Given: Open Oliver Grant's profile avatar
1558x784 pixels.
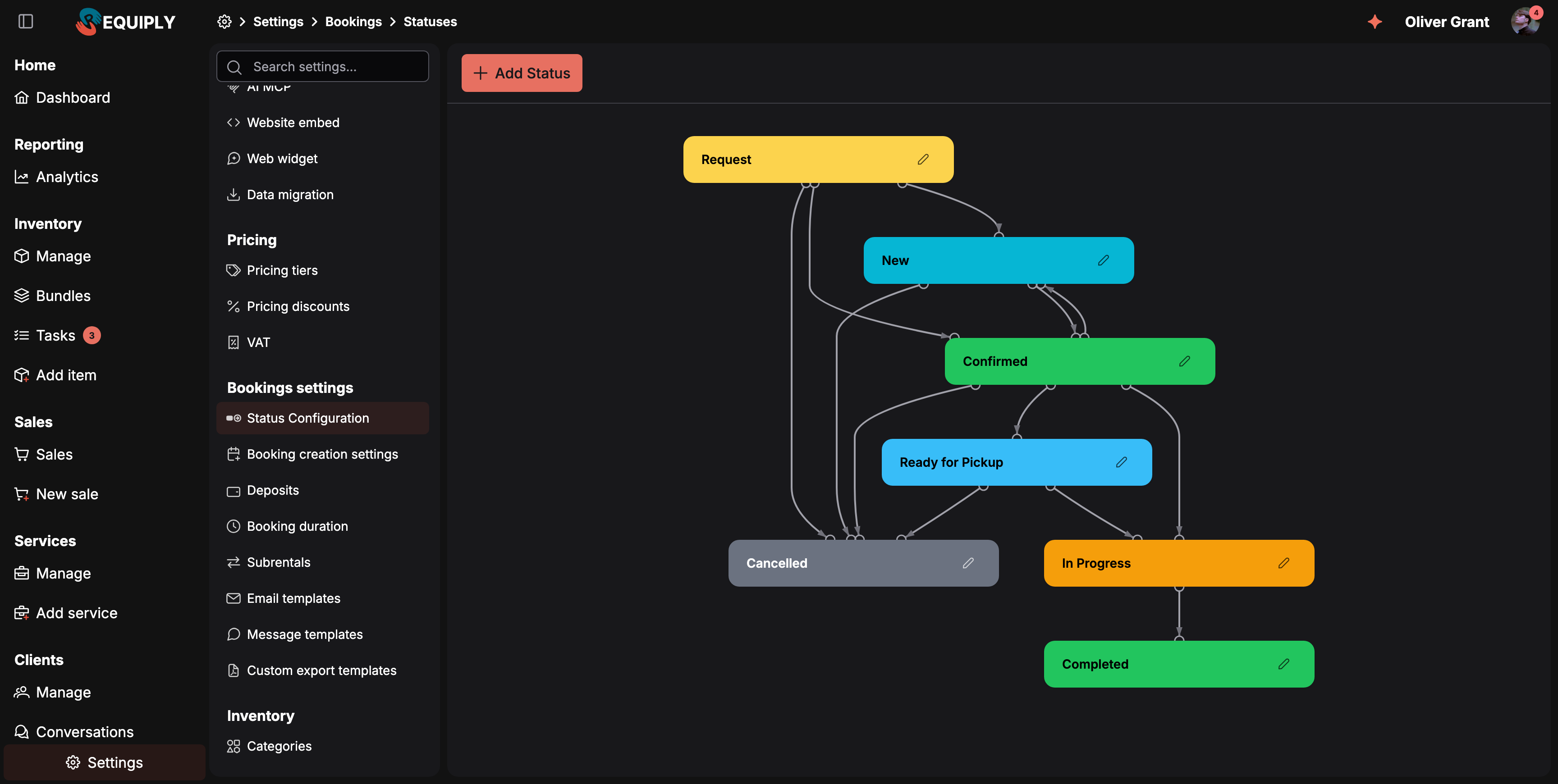Looking at the screenshot, I should point(1525,22).
